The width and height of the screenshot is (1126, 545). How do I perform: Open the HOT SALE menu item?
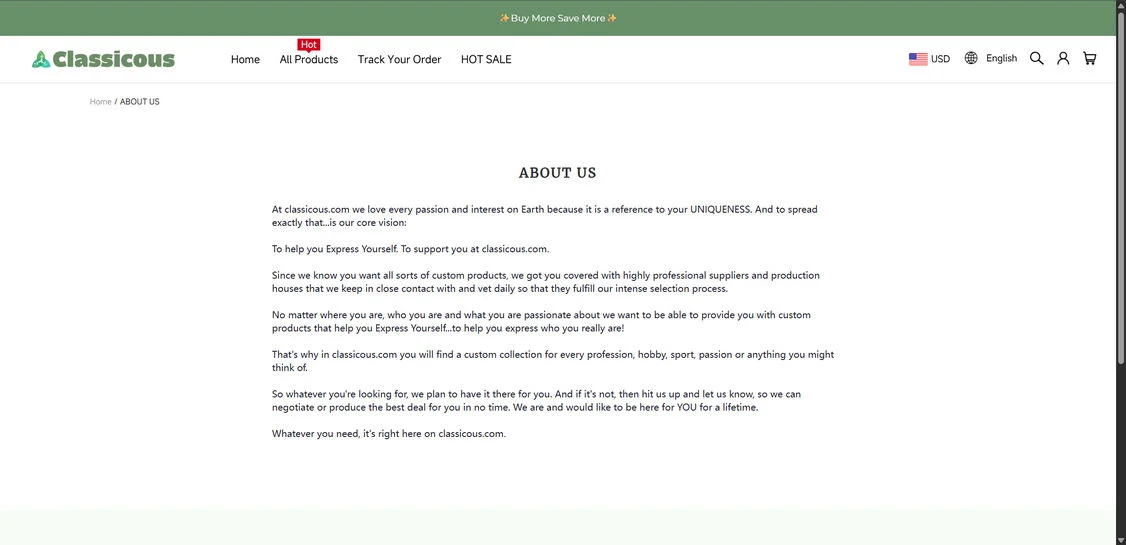coord(486,60)
